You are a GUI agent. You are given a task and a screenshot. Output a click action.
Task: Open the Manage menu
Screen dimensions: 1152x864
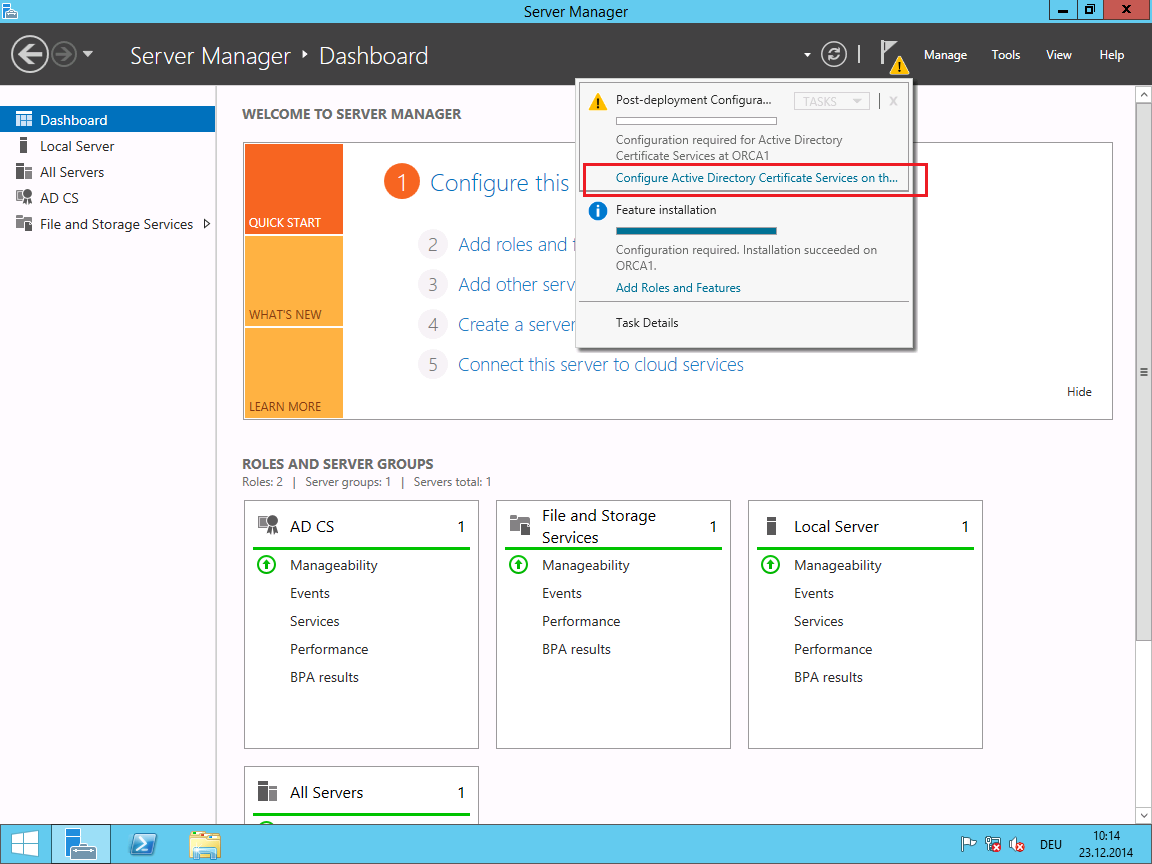945,55
